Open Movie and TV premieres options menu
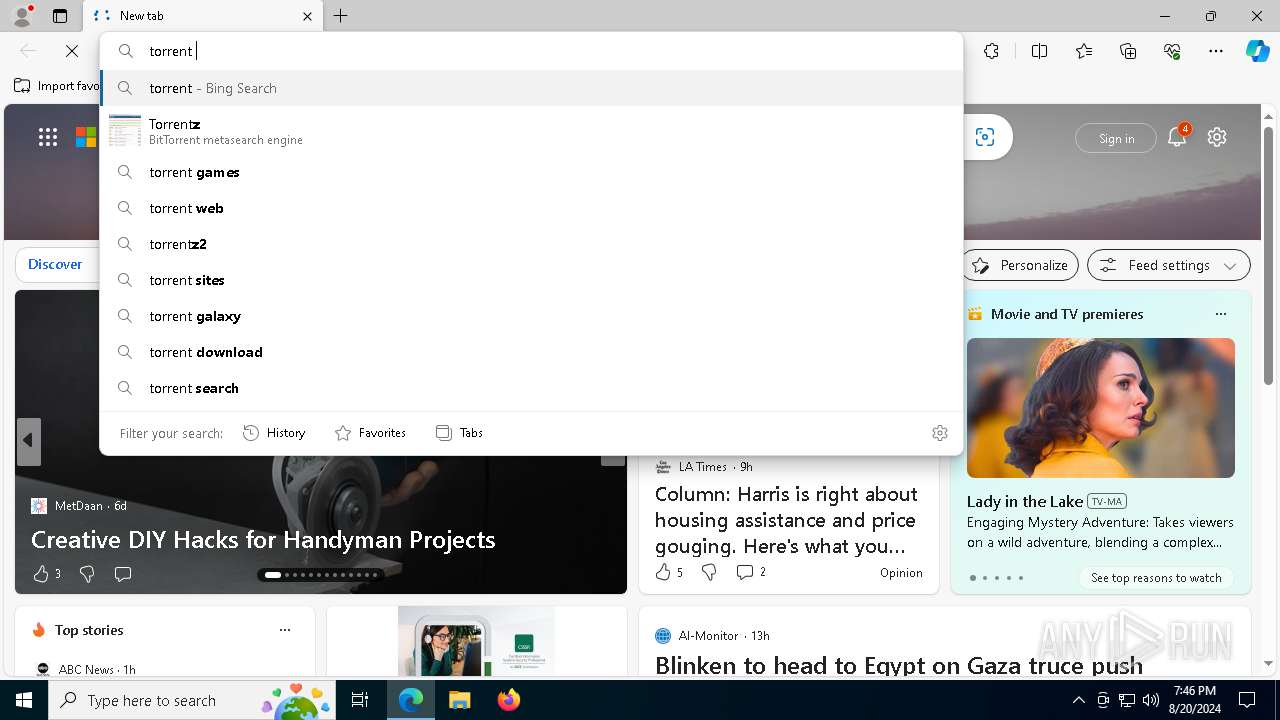Viewport: 1280px width, 720px height. click(1220, 314)
